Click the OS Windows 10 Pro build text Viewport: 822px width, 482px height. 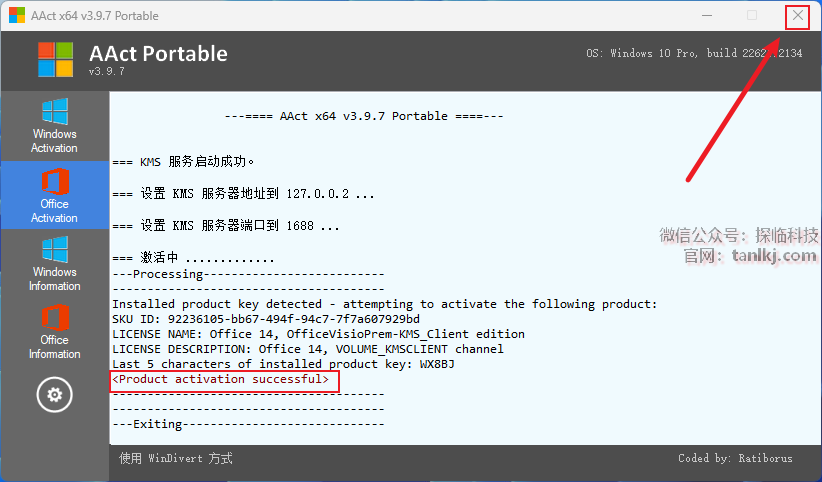(x=694, y=54)
